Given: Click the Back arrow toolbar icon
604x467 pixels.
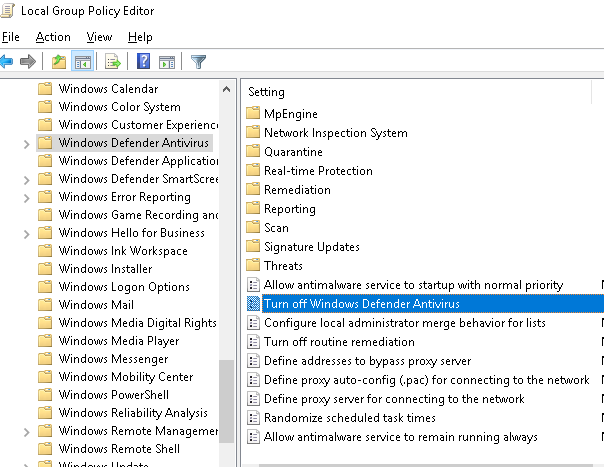Looking at the screenshot, I should [7, 61].
